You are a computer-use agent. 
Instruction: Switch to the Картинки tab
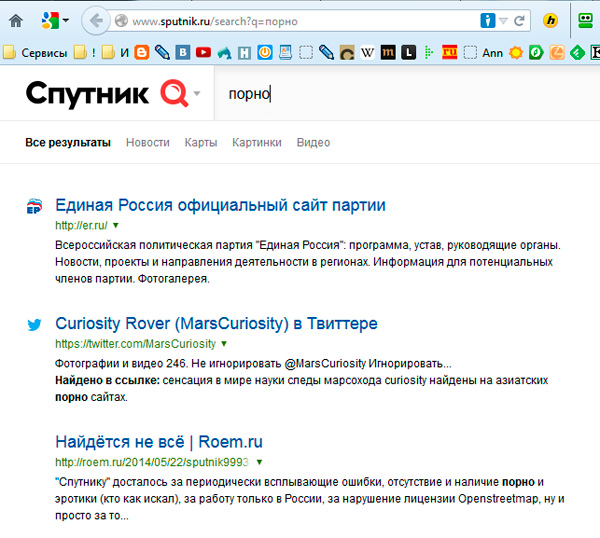pyautogui.click(x=256, y=143)
